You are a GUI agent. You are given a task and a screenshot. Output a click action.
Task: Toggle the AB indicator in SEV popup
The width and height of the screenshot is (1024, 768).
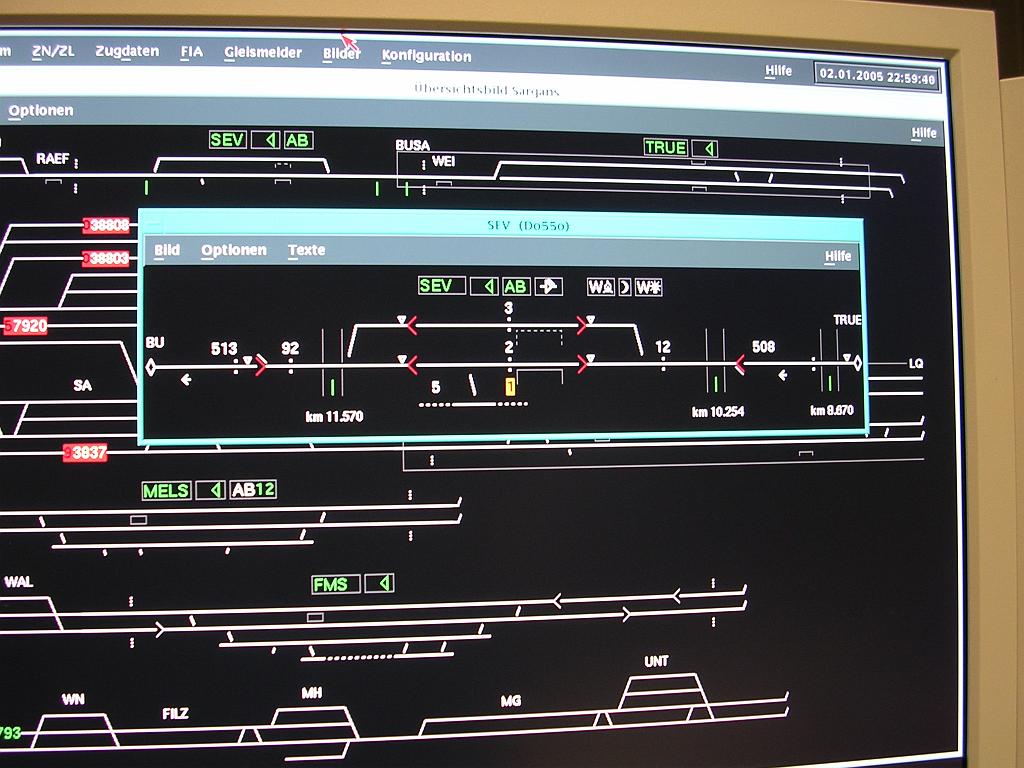pyautogui.click(x=515, y=287)
